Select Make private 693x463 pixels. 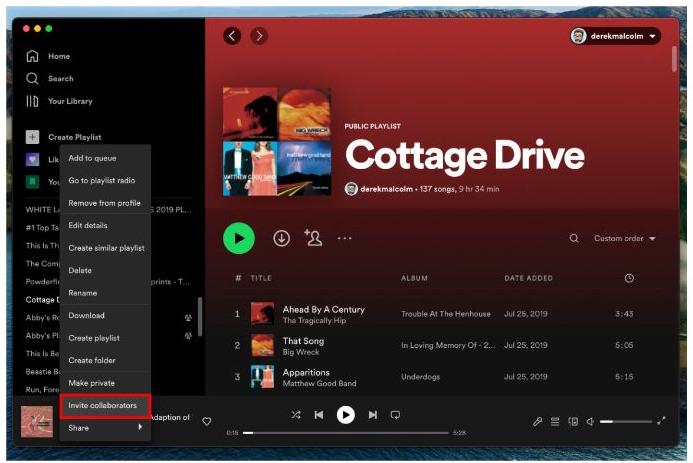(105, 383)
